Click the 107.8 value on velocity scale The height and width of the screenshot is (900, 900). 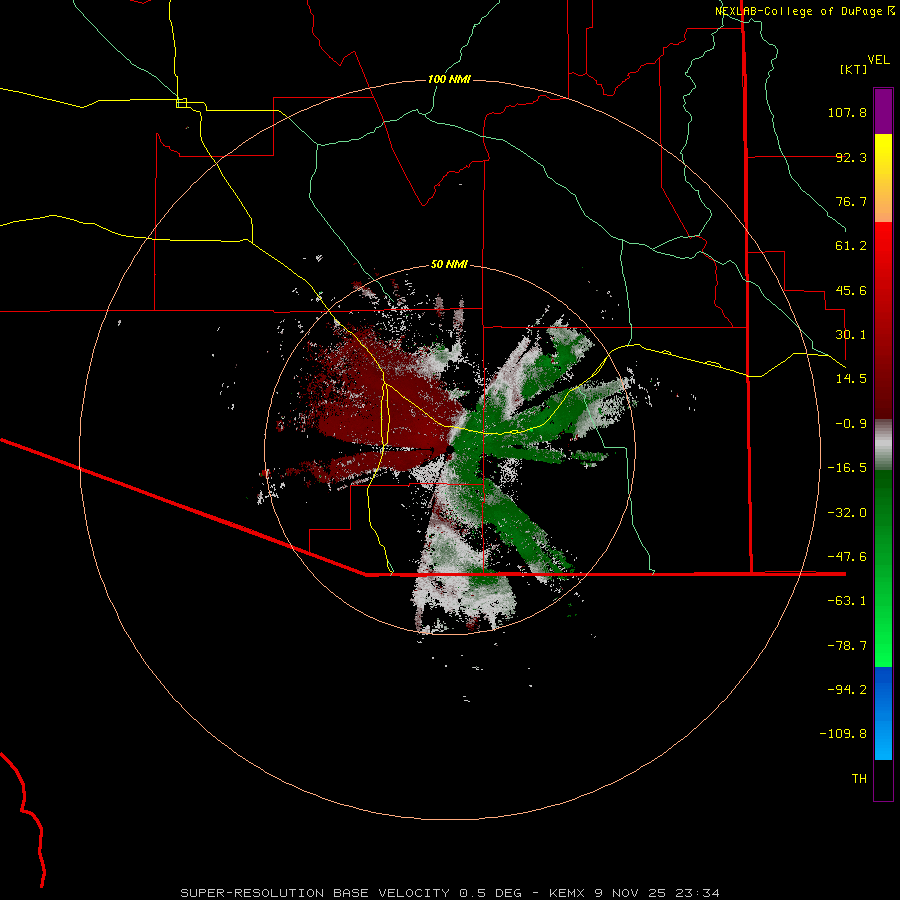pos(847,112)
